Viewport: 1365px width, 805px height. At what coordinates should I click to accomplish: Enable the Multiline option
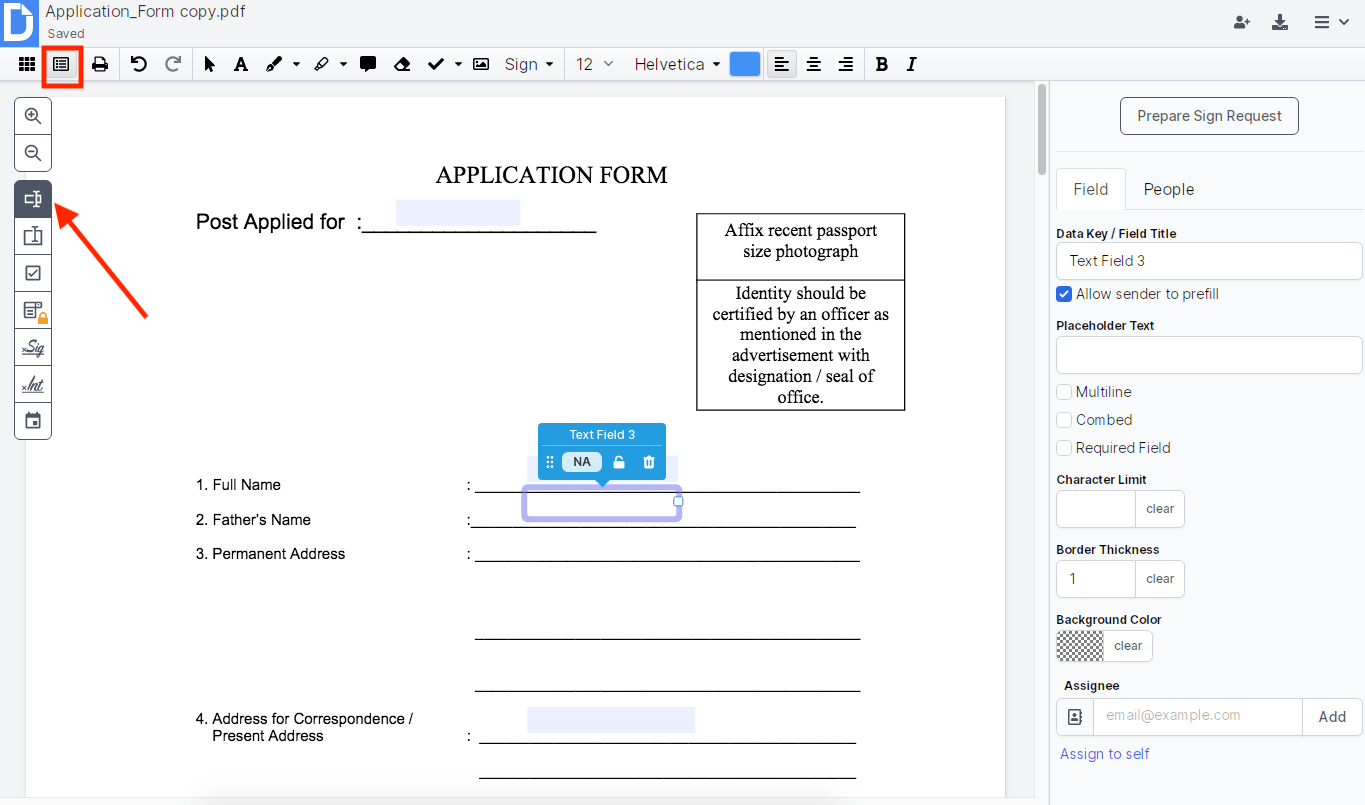click(x=1064, y=391)
